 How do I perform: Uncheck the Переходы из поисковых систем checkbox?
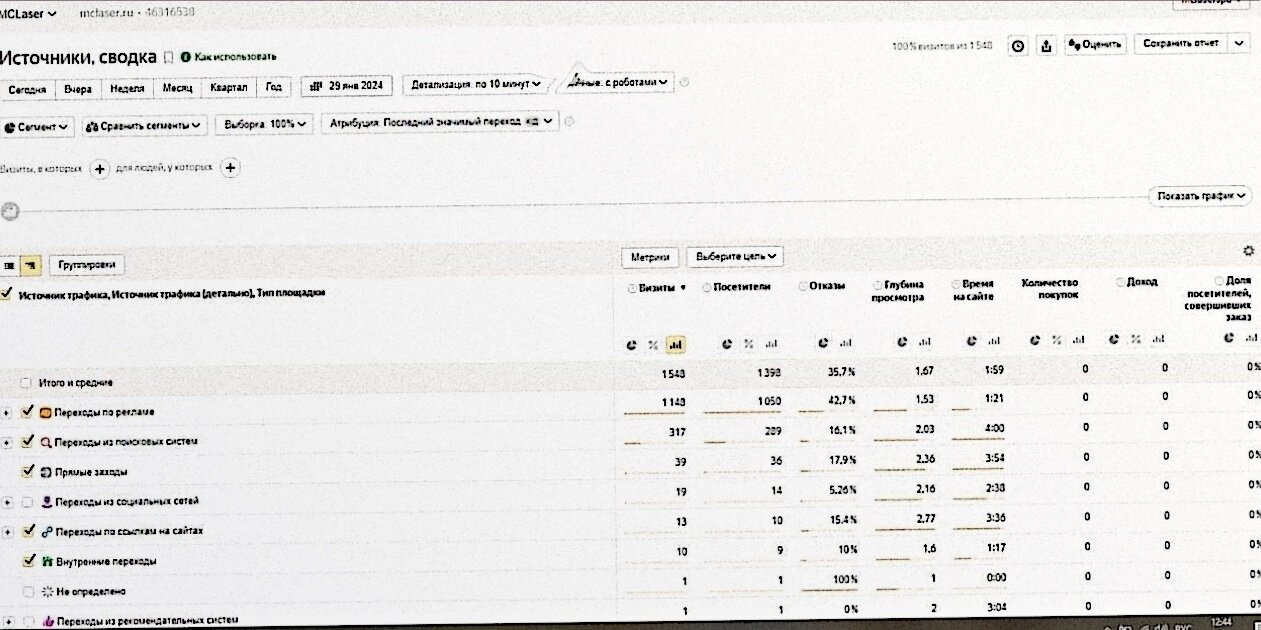pos(28,441)
